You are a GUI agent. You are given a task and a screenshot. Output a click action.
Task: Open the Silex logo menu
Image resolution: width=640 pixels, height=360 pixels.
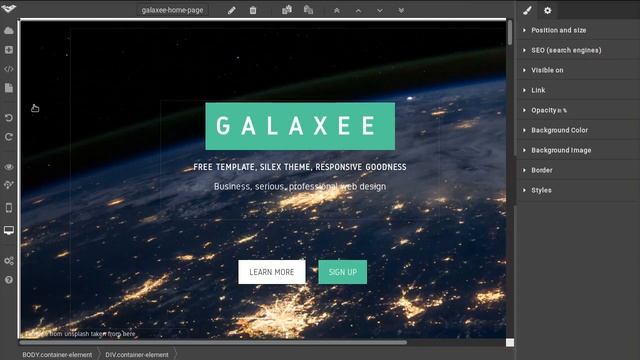click(8, 8)
